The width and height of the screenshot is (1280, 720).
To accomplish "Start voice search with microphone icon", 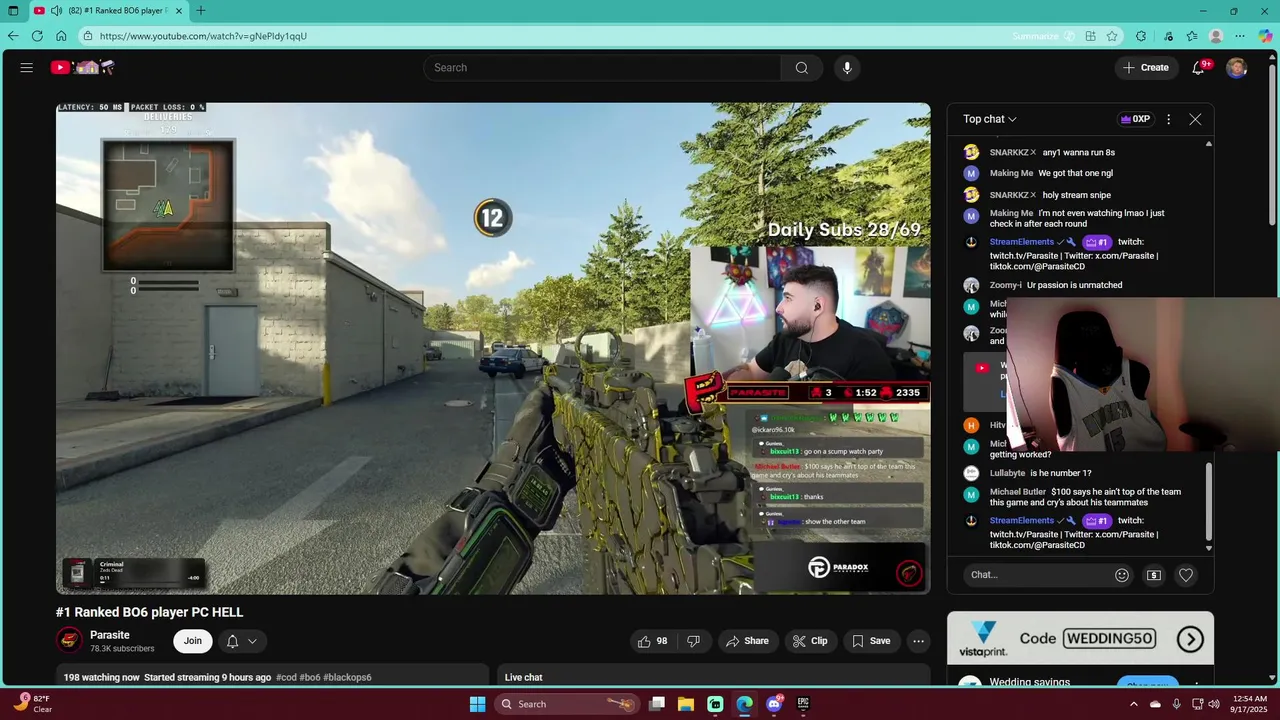I will coord(847,68).
